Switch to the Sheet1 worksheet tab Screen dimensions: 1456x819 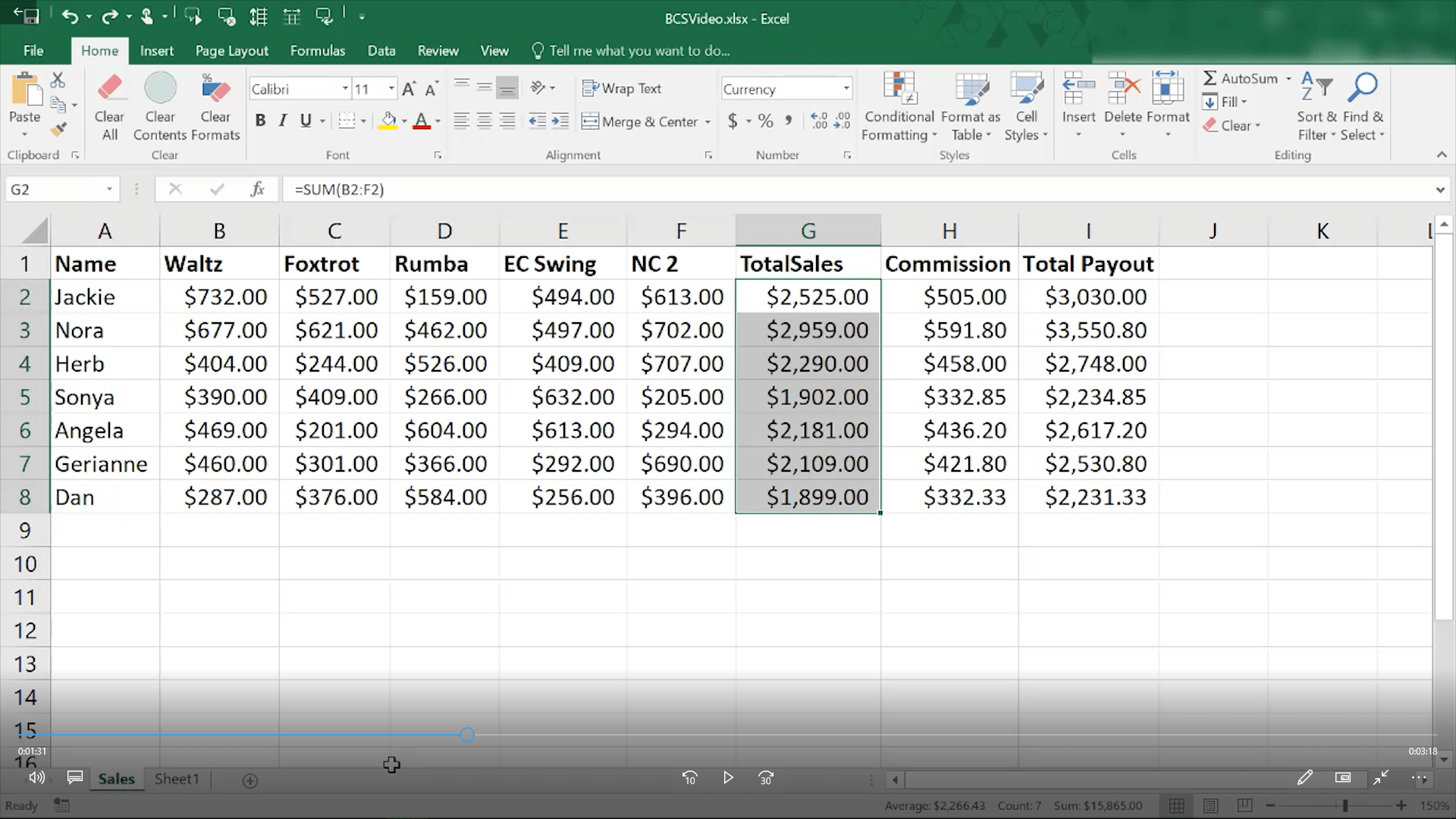[177, 779]
